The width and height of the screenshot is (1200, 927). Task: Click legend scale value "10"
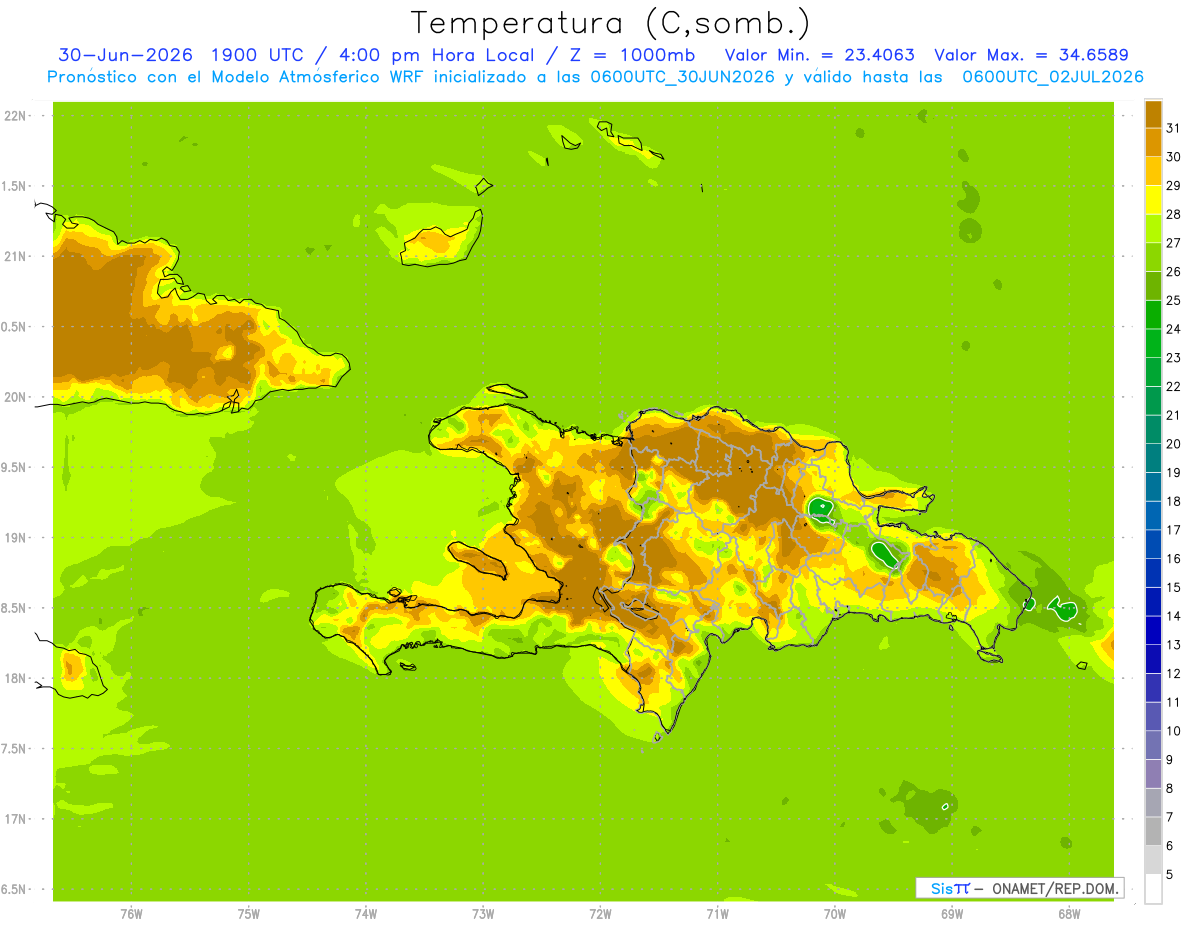click(1173, 731)
